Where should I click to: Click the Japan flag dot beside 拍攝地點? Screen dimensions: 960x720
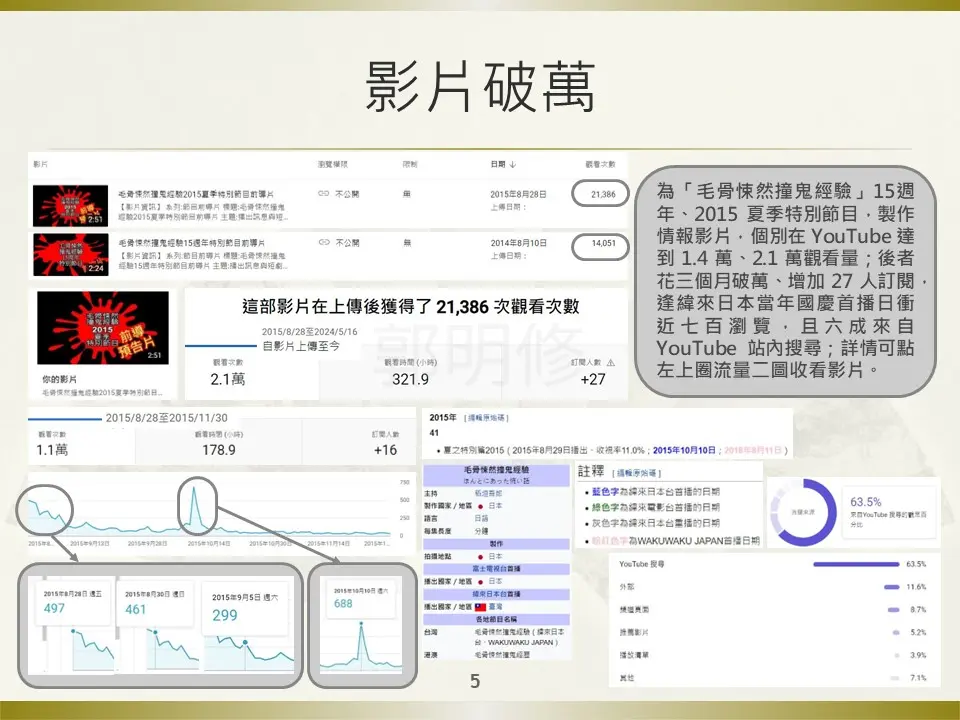(481, 557)
